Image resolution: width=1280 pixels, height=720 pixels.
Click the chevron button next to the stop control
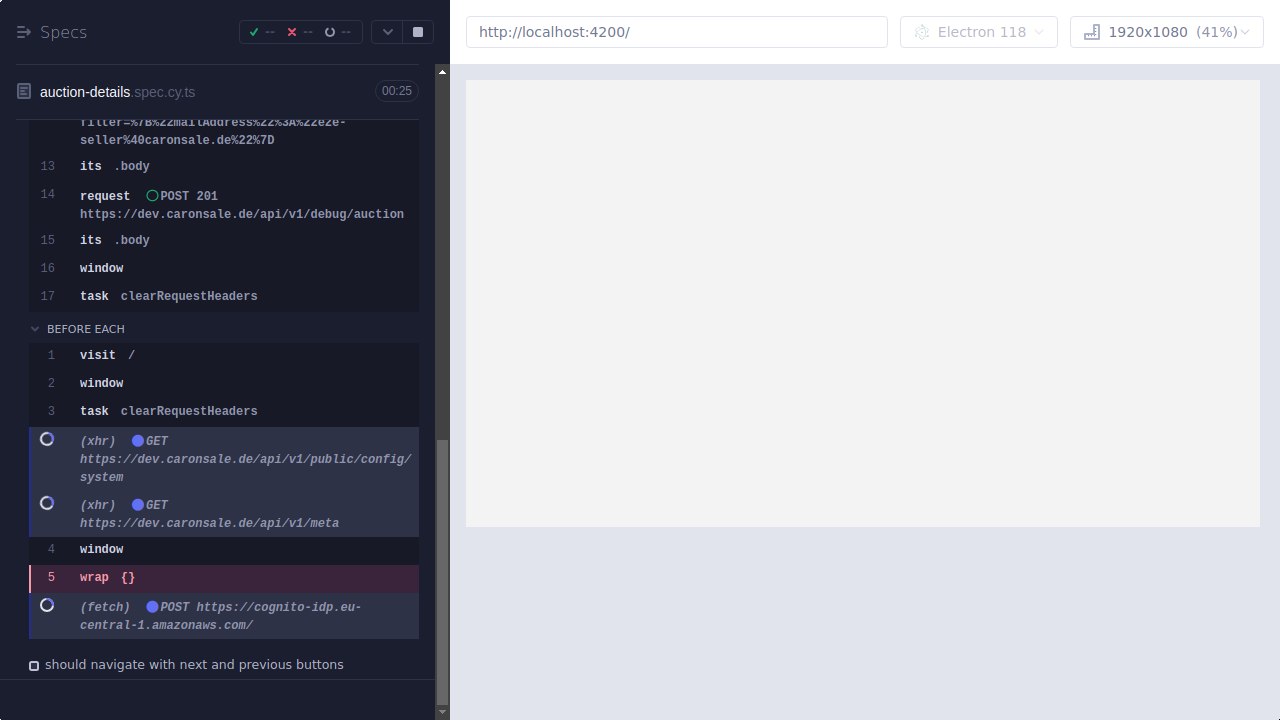pos(387,31)
